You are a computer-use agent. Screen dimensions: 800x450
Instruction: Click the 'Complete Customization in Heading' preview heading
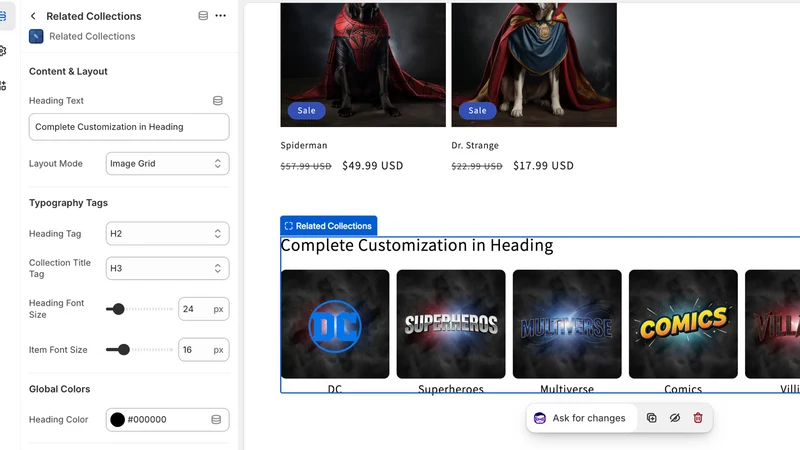click(417, 246)
